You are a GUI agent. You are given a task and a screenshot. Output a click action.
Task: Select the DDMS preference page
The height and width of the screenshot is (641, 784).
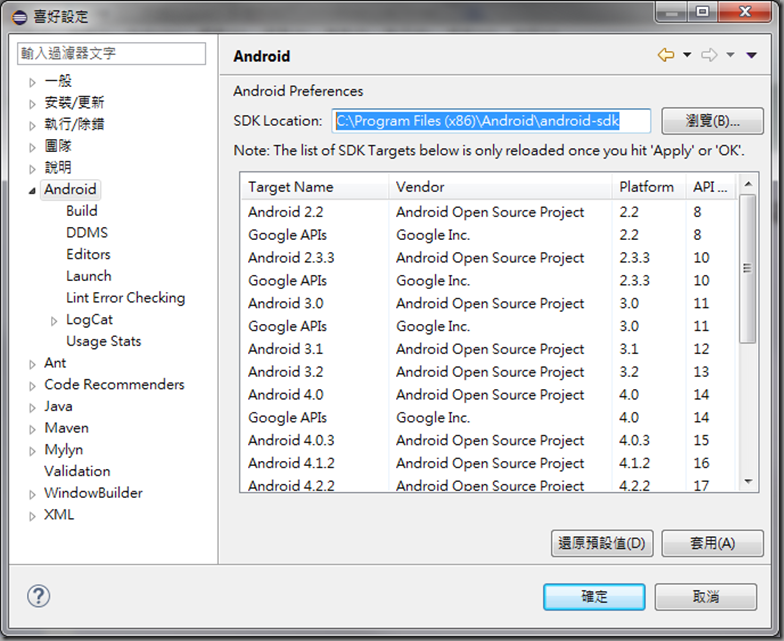point(87,232)
